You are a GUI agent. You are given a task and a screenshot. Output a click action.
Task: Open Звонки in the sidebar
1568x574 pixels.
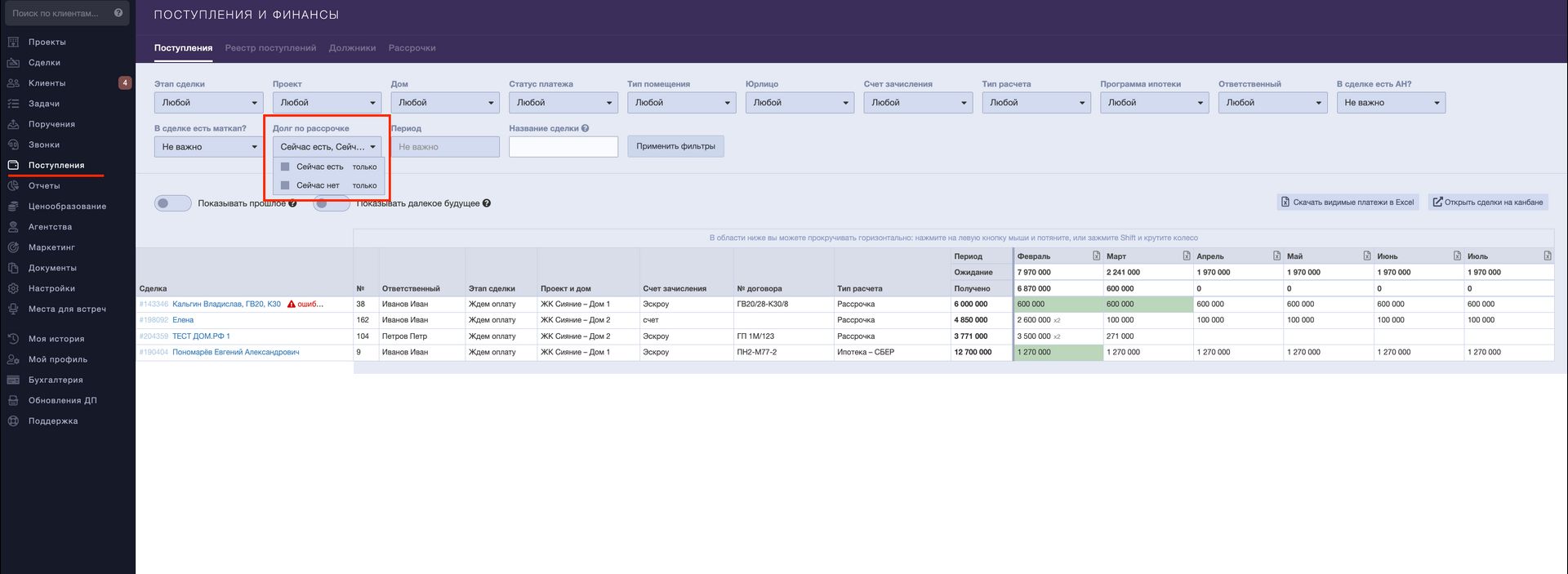(44, 145)
